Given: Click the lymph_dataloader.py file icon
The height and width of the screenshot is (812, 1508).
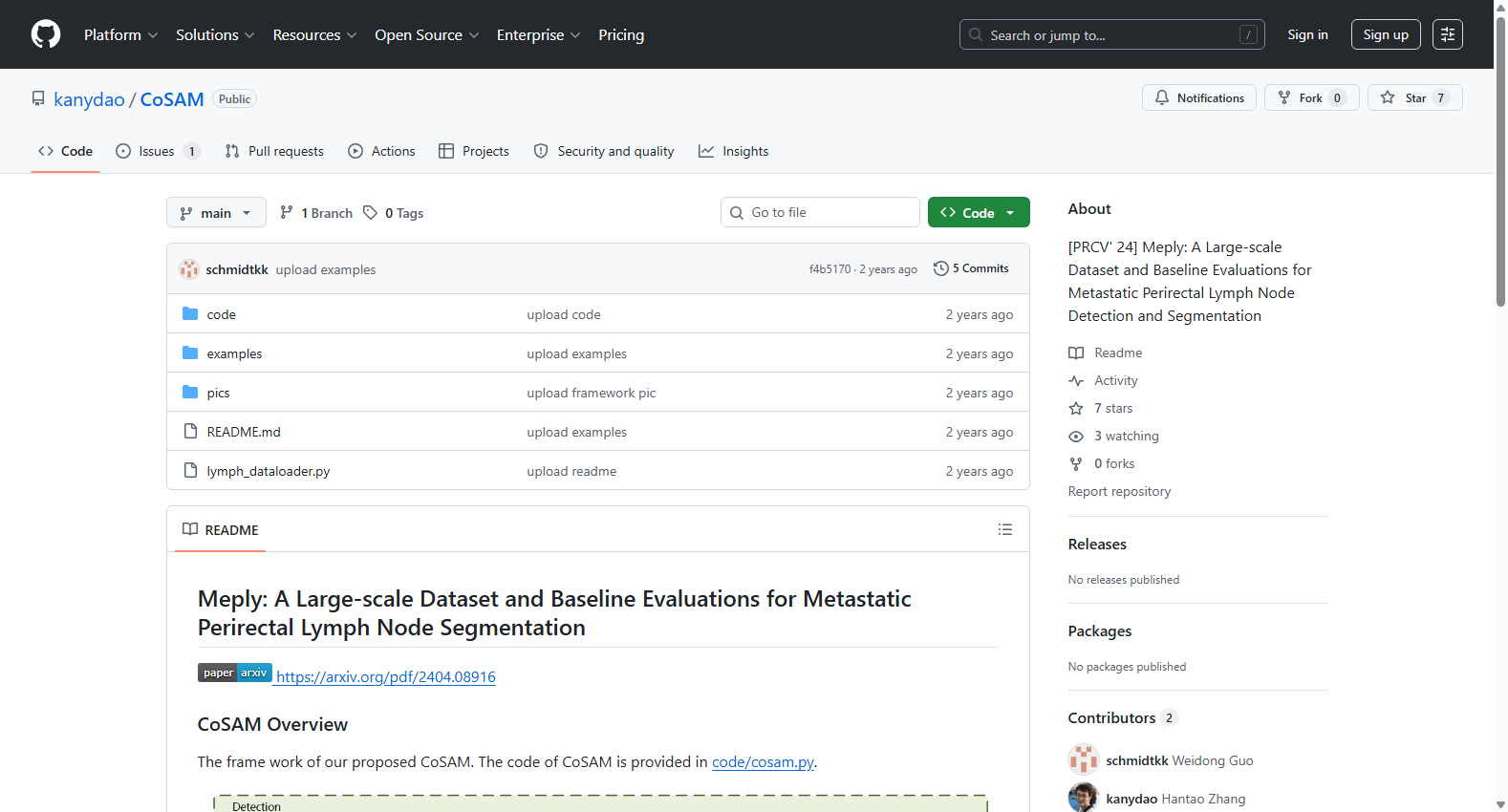Looking at the screenshot, I should pyautogui.click(x=190, y=471).
